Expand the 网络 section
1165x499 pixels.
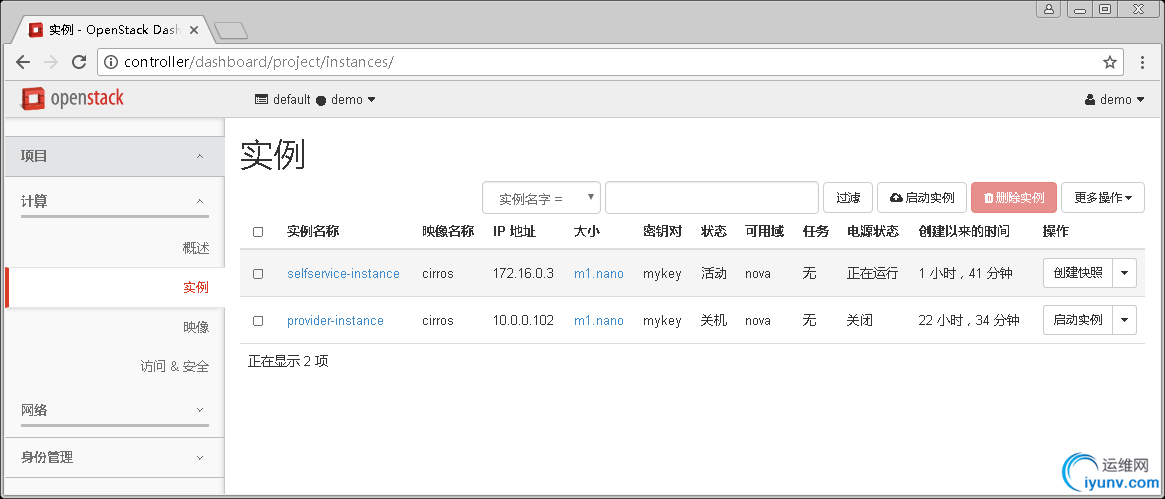click(x=114, y=410)
